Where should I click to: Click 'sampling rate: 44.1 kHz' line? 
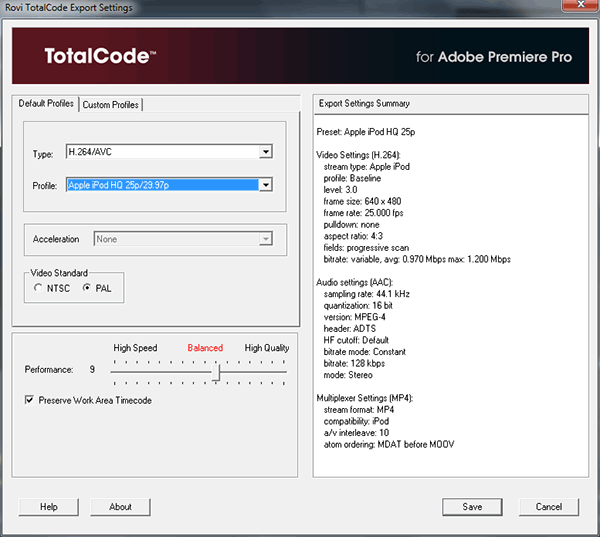point(367,294)
